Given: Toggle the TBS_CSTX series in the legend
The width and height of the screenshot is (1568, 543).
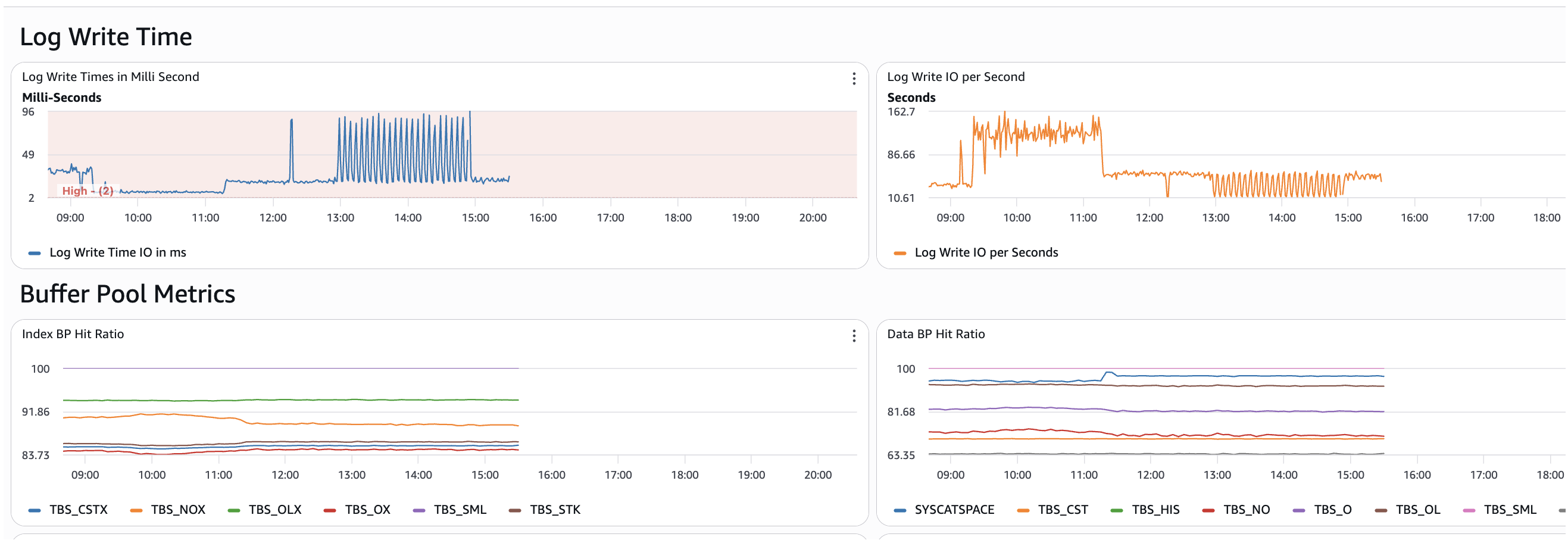Looking at the screenshot, I should point(79,510).
